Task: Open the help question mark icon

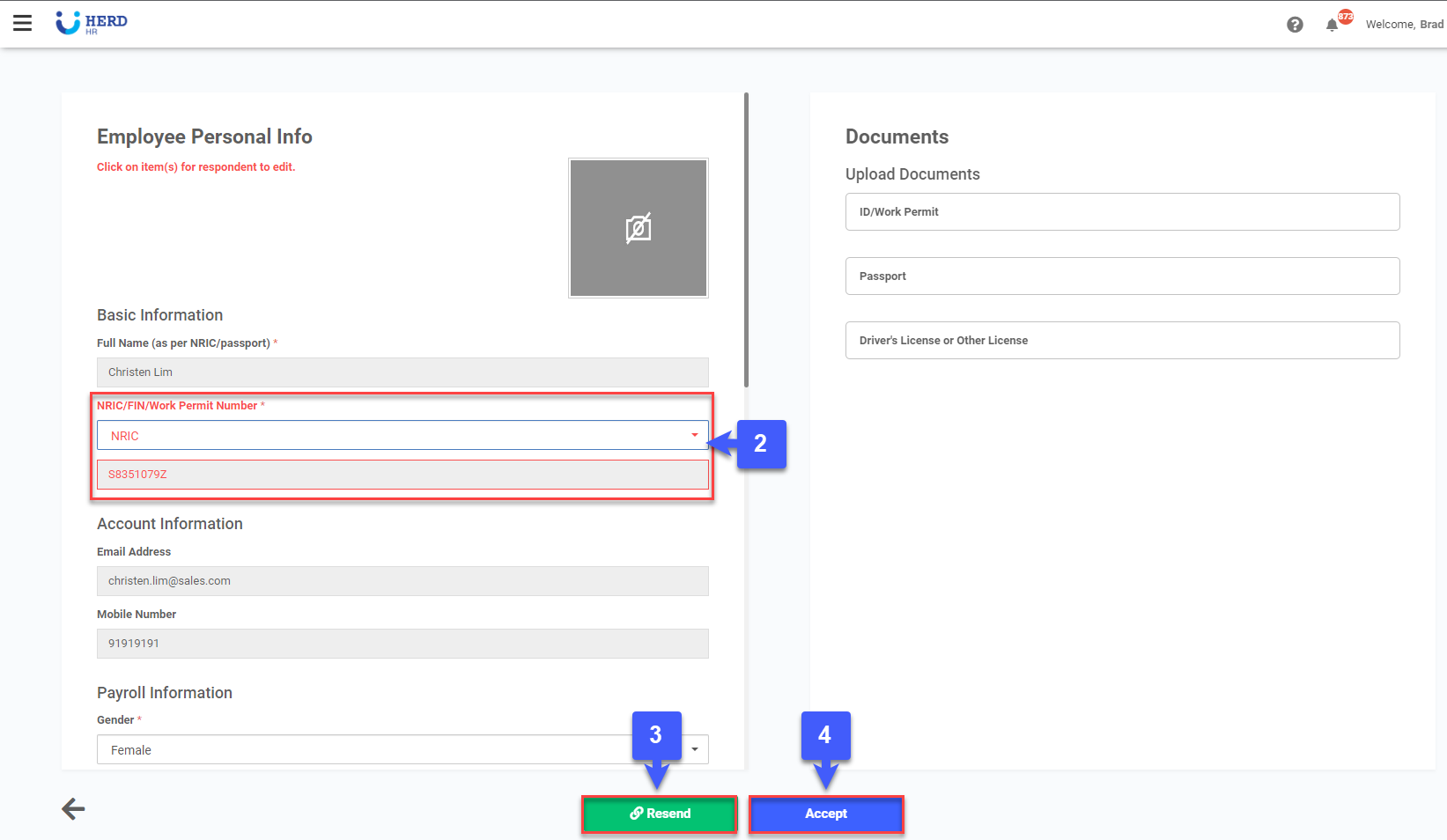Action: coord(1295,25)
